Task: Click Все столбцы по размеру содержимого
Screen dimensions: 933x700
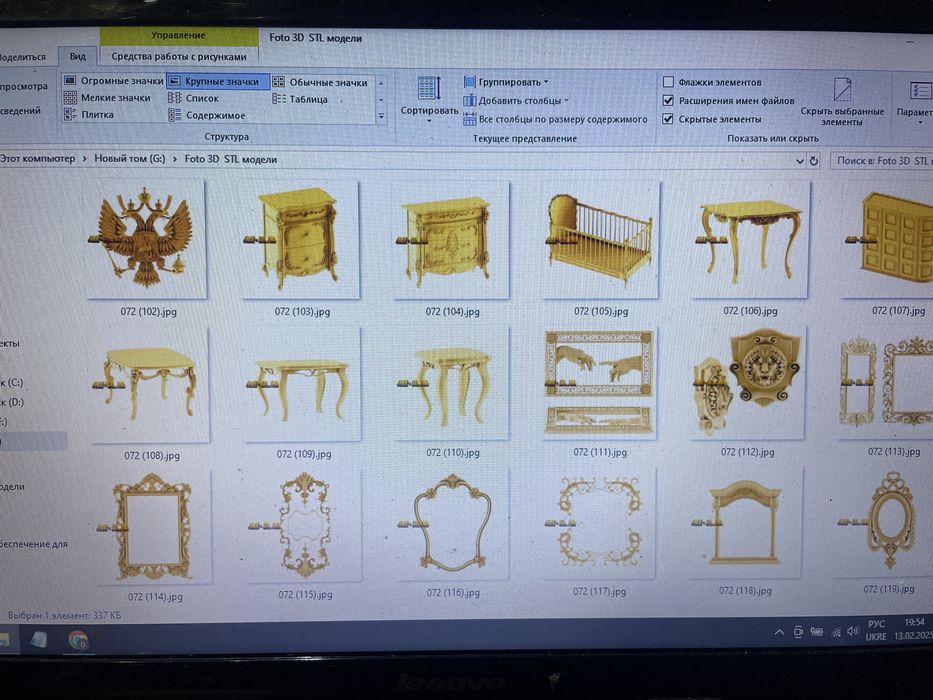Action: pyautogui.click(x=555, y=119)
